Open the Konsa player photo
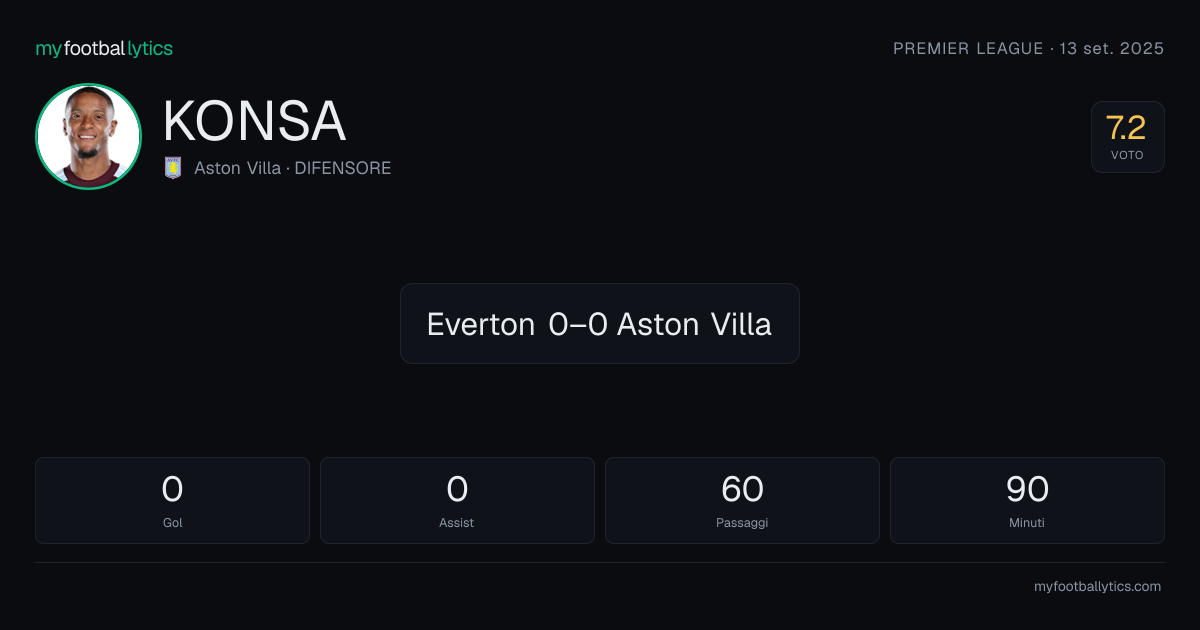 [x=88, y=136]
